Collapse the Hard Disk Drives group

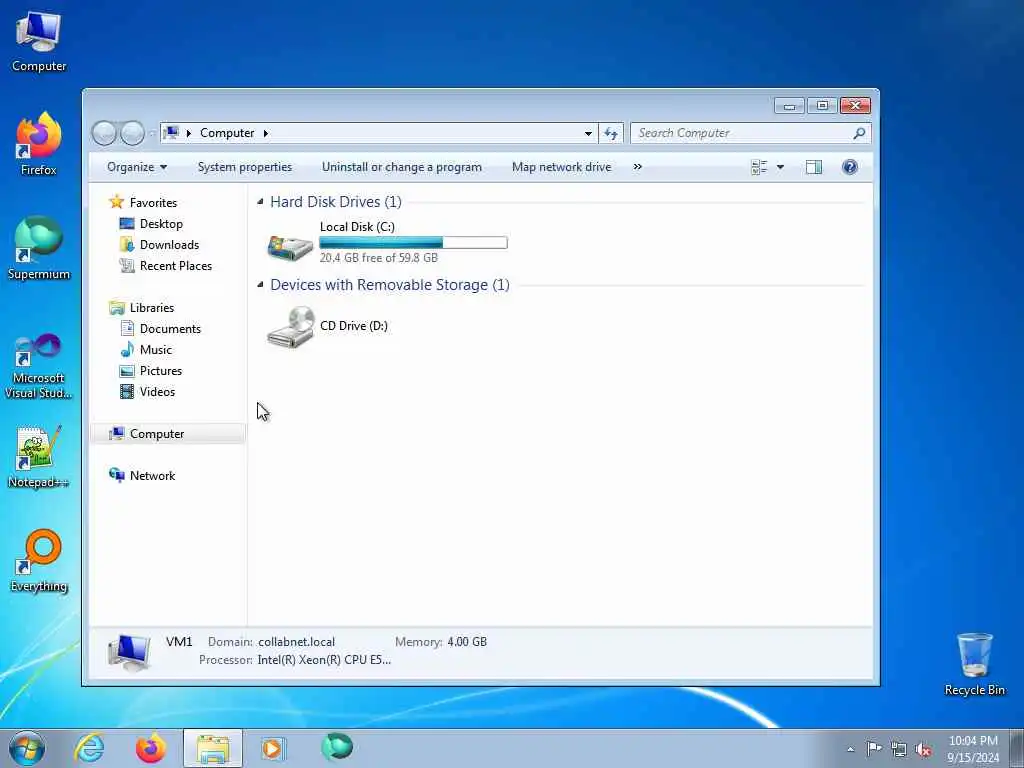click(x=260, y=202)
